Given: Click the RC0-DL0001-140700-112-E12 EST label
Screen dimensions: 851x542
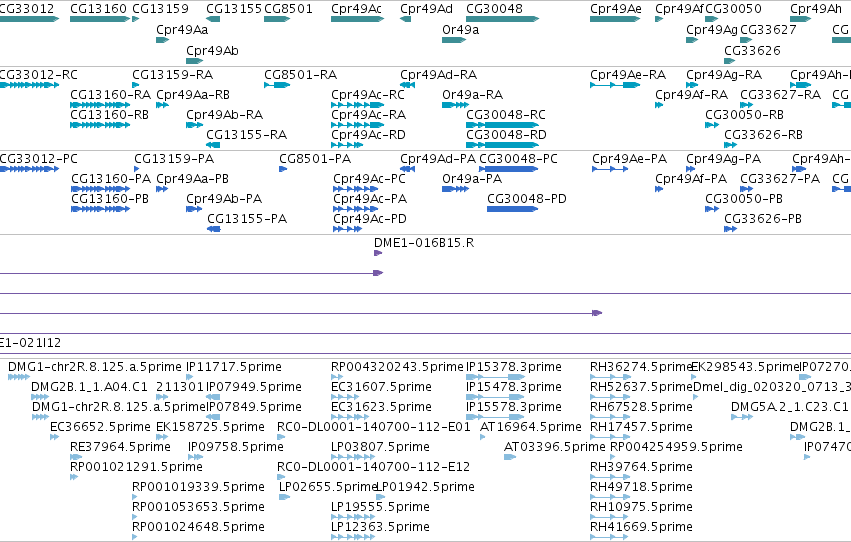Looking at the screenshot, I should [373, 467].
